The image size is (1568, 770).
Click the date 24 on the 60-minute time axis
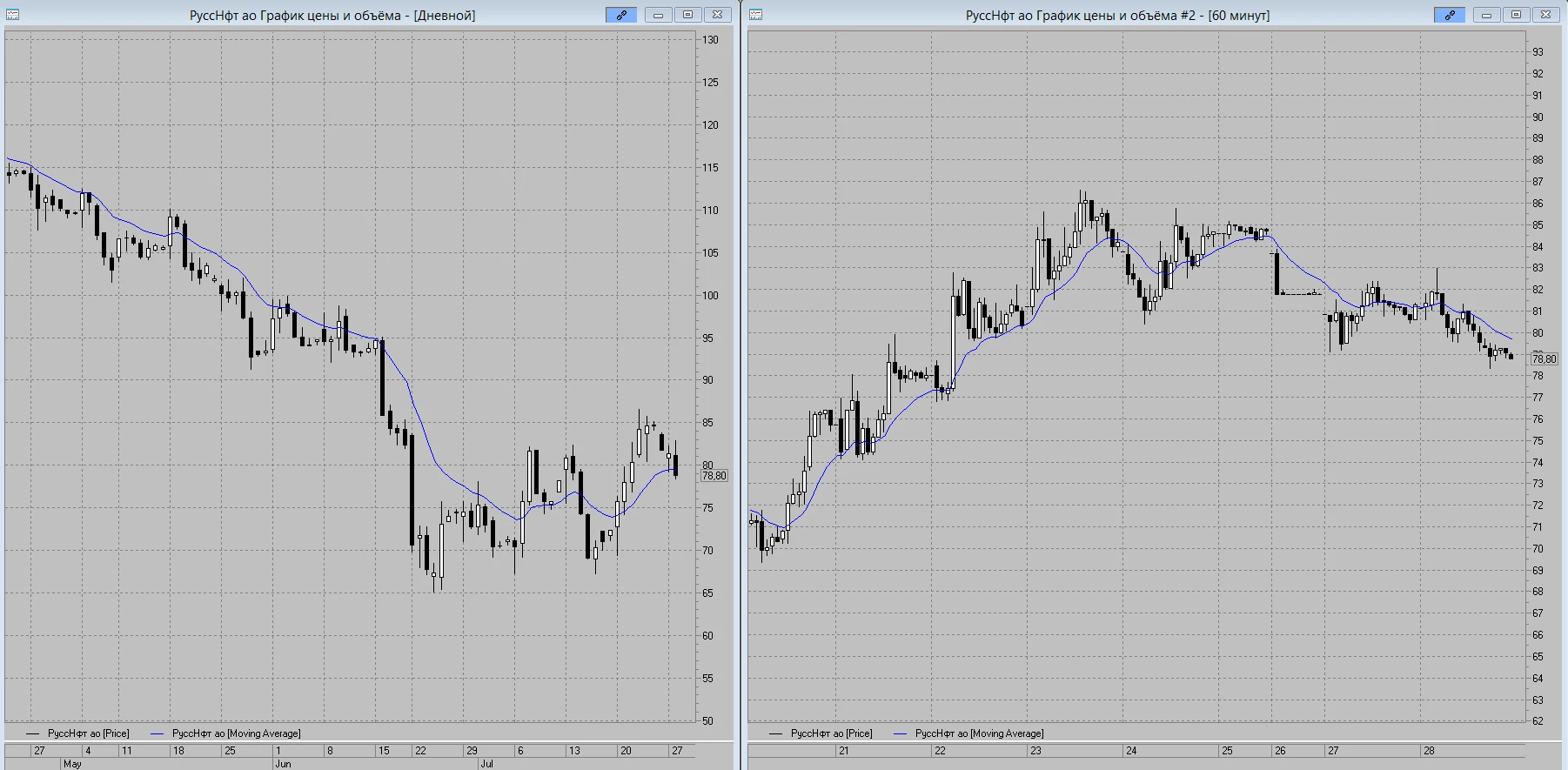click(x=1131, y=750)
